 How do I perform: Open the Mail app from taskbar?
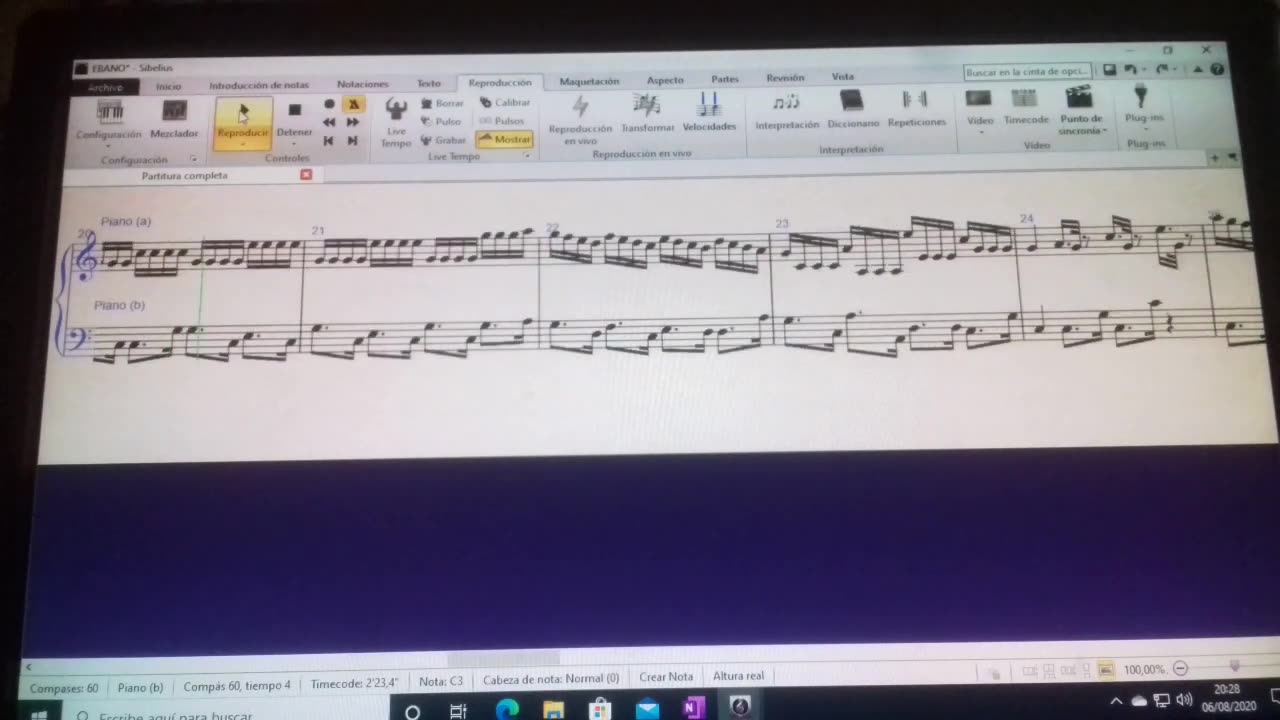pos(647,709)
